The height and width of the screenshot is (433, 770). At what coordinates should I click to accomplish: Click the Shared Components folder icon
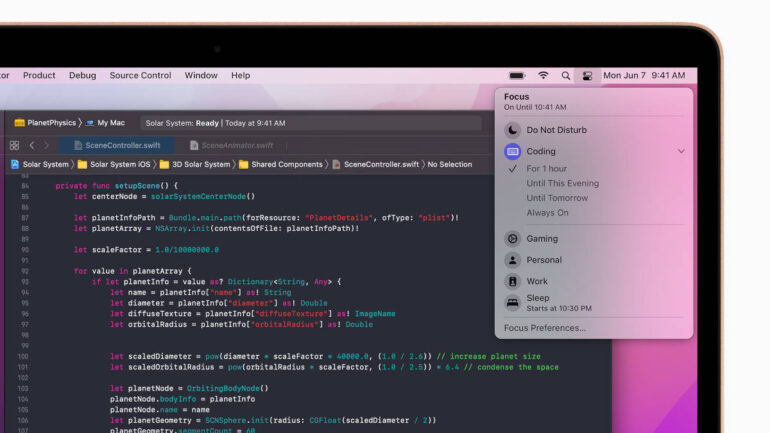click(244, 164)
